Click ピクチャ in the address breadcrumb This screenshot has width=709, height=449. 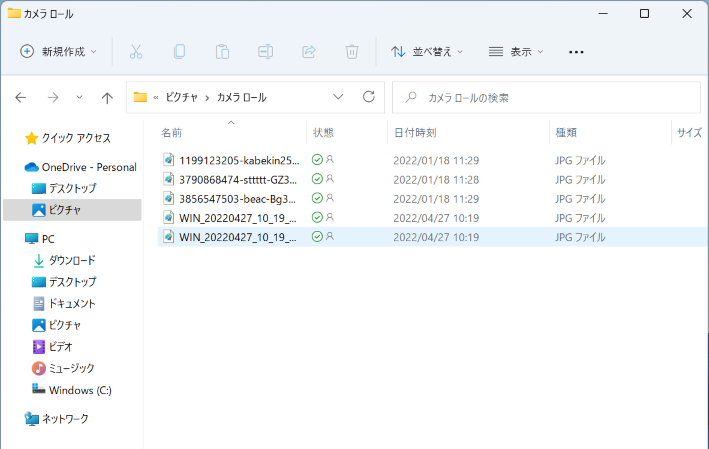tap(181, 97)
